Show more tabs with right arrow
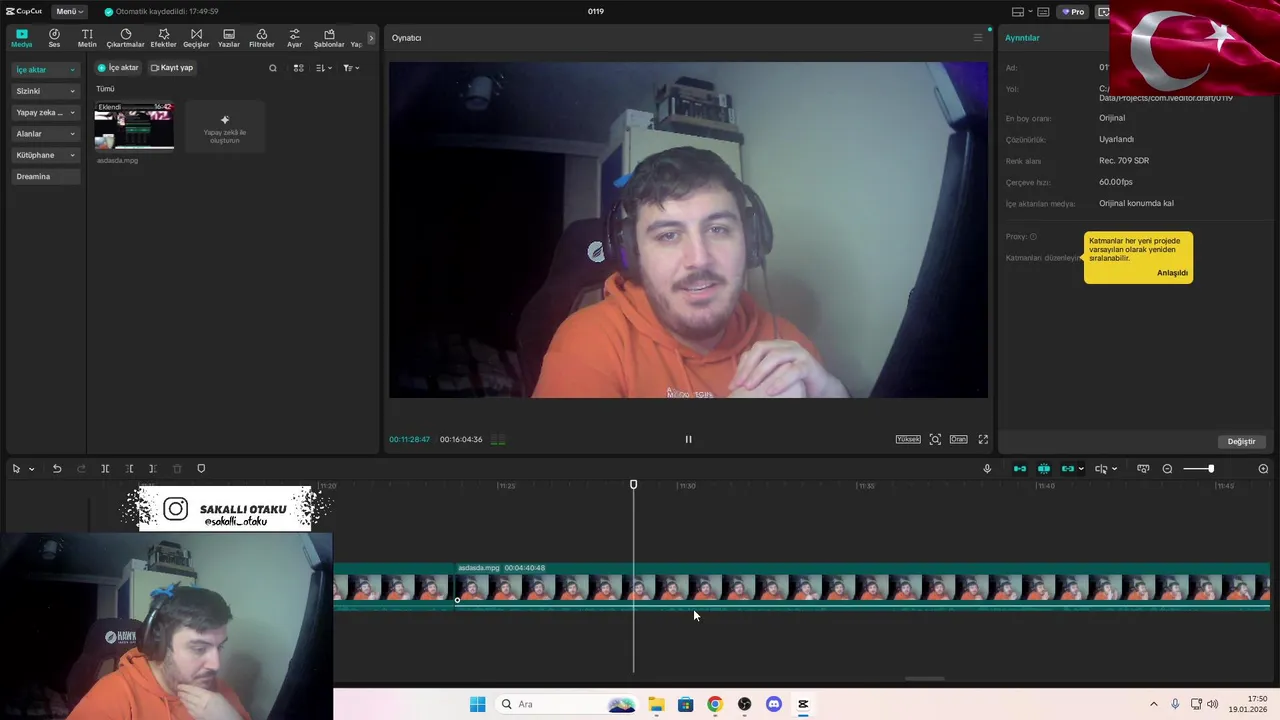The width and height of the screenshot is (1280, 720). coord(371,38)
